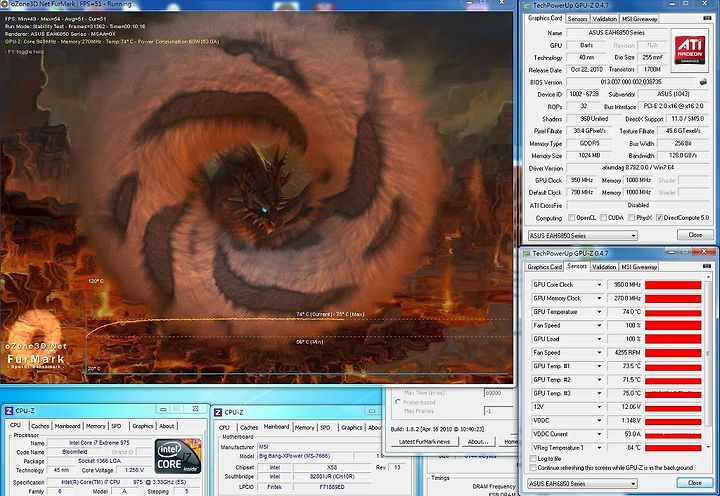Image resolution: width=720 pixels, height=496 pixels.
Task: Open Validation tab in GPU-Z card info window
Action: click(604, 19)
